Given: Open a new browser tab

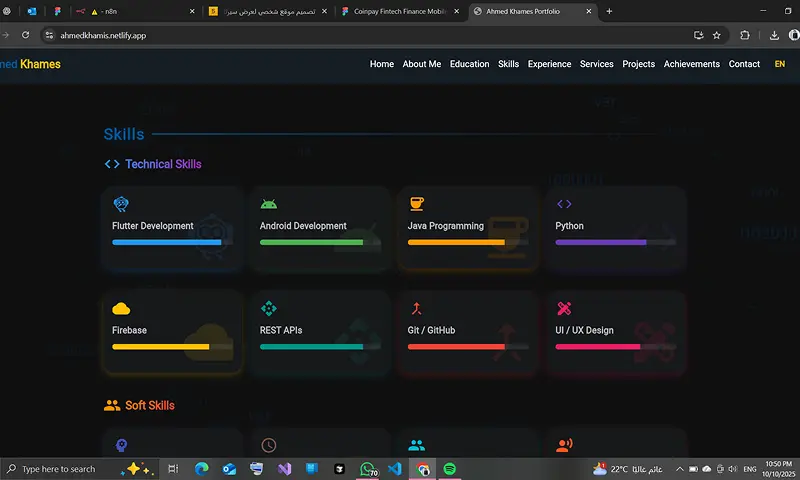Looking at the screenshot, I should tap(609, 11).
